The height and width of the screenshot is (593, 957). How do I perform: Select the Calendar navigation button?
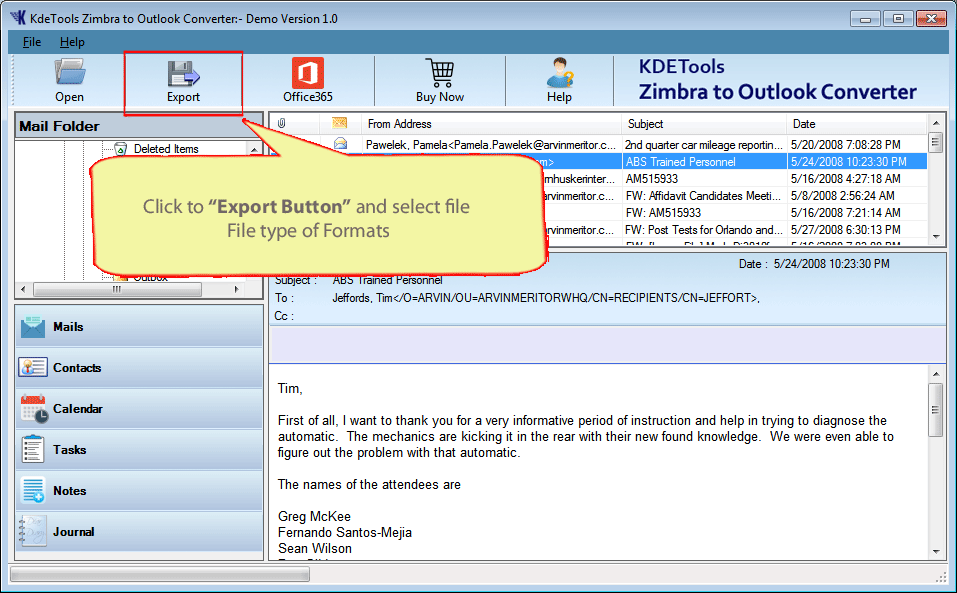pyautogui.click(x=139, y=409)
